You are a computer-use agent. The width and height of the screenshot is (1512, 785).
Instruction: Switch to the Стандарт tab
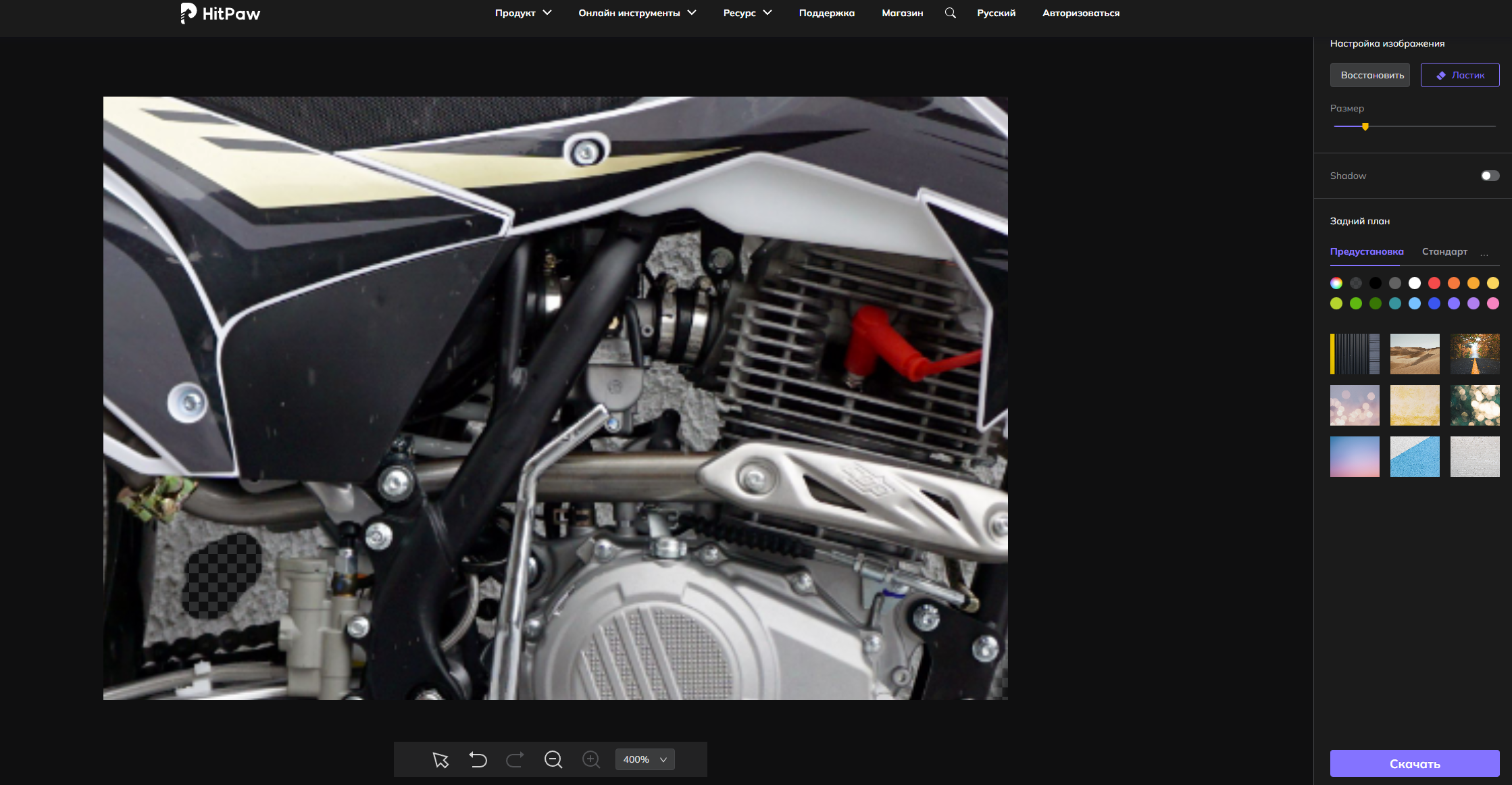click(x=1444, y=251)
